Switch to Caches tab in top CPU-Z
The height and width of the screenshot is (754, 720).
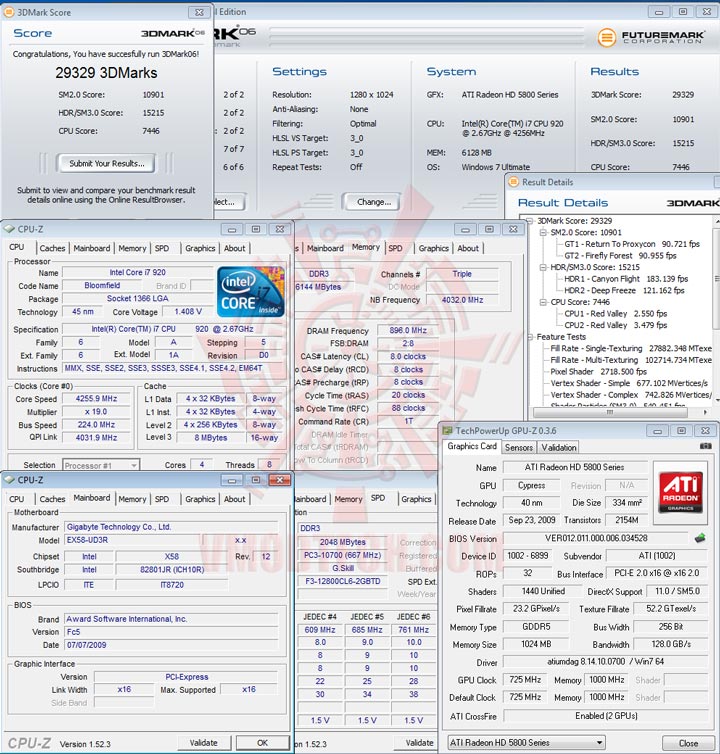(x=52, y=248)
